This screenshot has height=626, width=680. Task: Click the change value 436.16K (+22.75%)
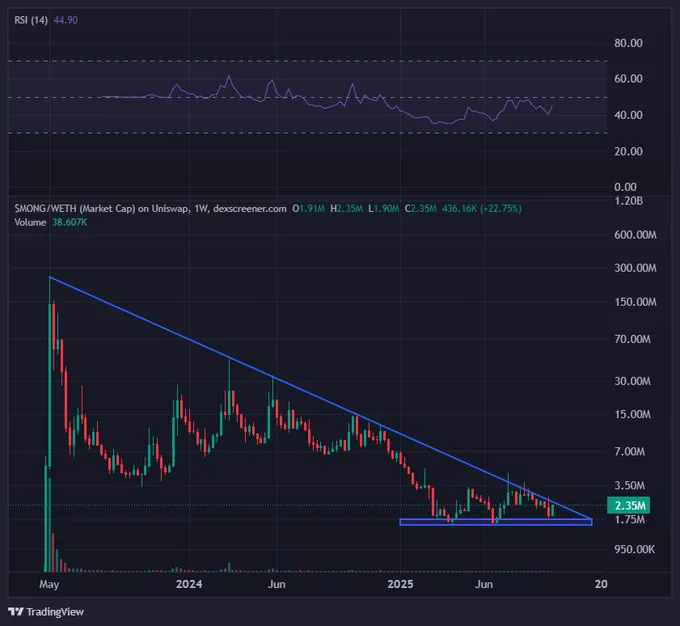[x=482, y=209]
